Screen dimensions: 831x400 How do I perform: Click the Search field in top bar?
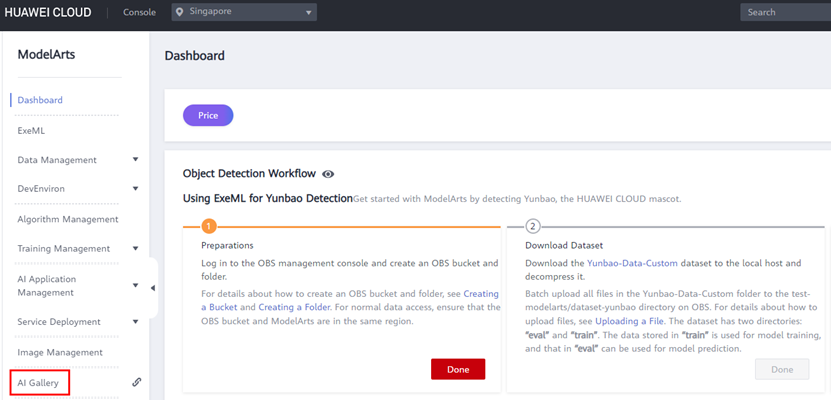pyautogui.click(x=785, y=13)
